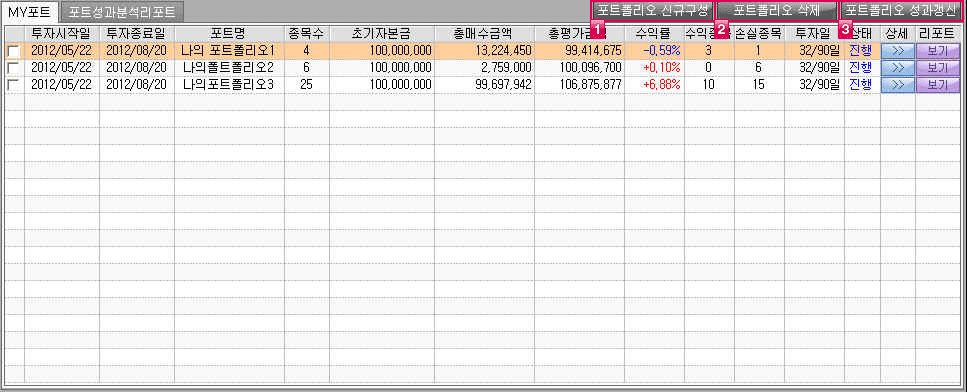Click the 수익률 column header
This screenshot has width=967, height=392.
pyautogui.click(x=654, y=33)
